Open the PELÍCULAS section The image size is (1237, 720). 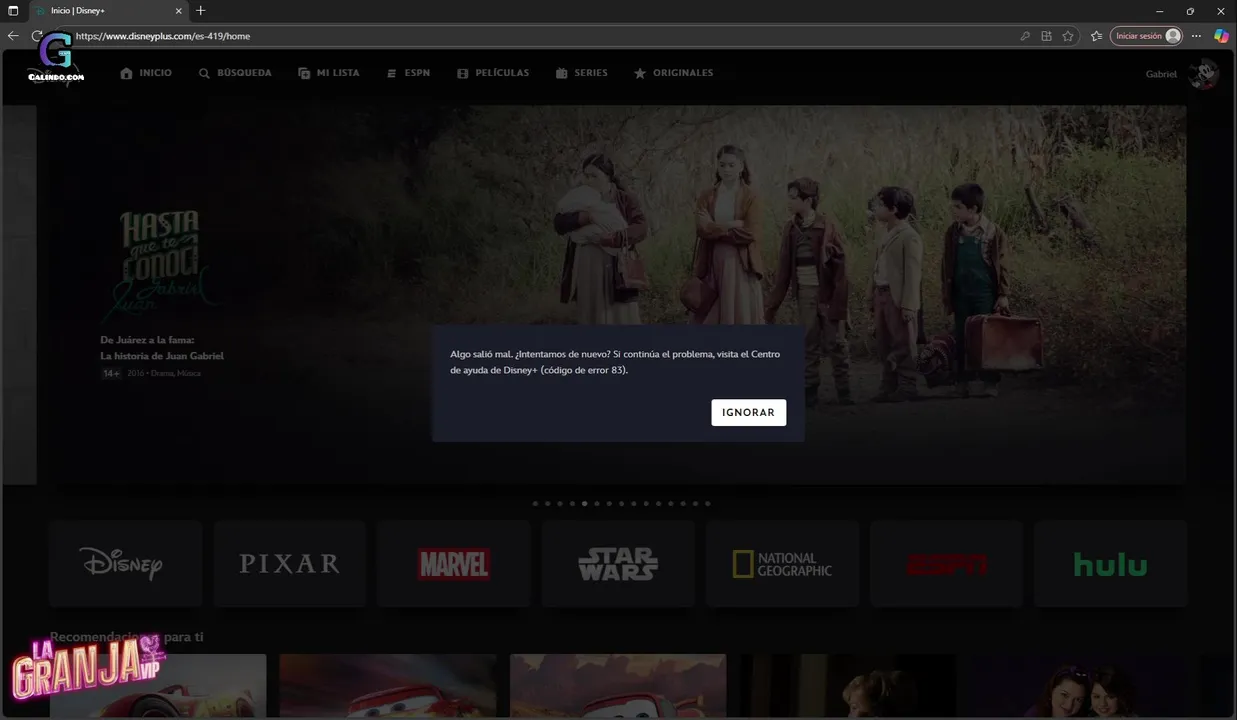(x=493, y=73)
